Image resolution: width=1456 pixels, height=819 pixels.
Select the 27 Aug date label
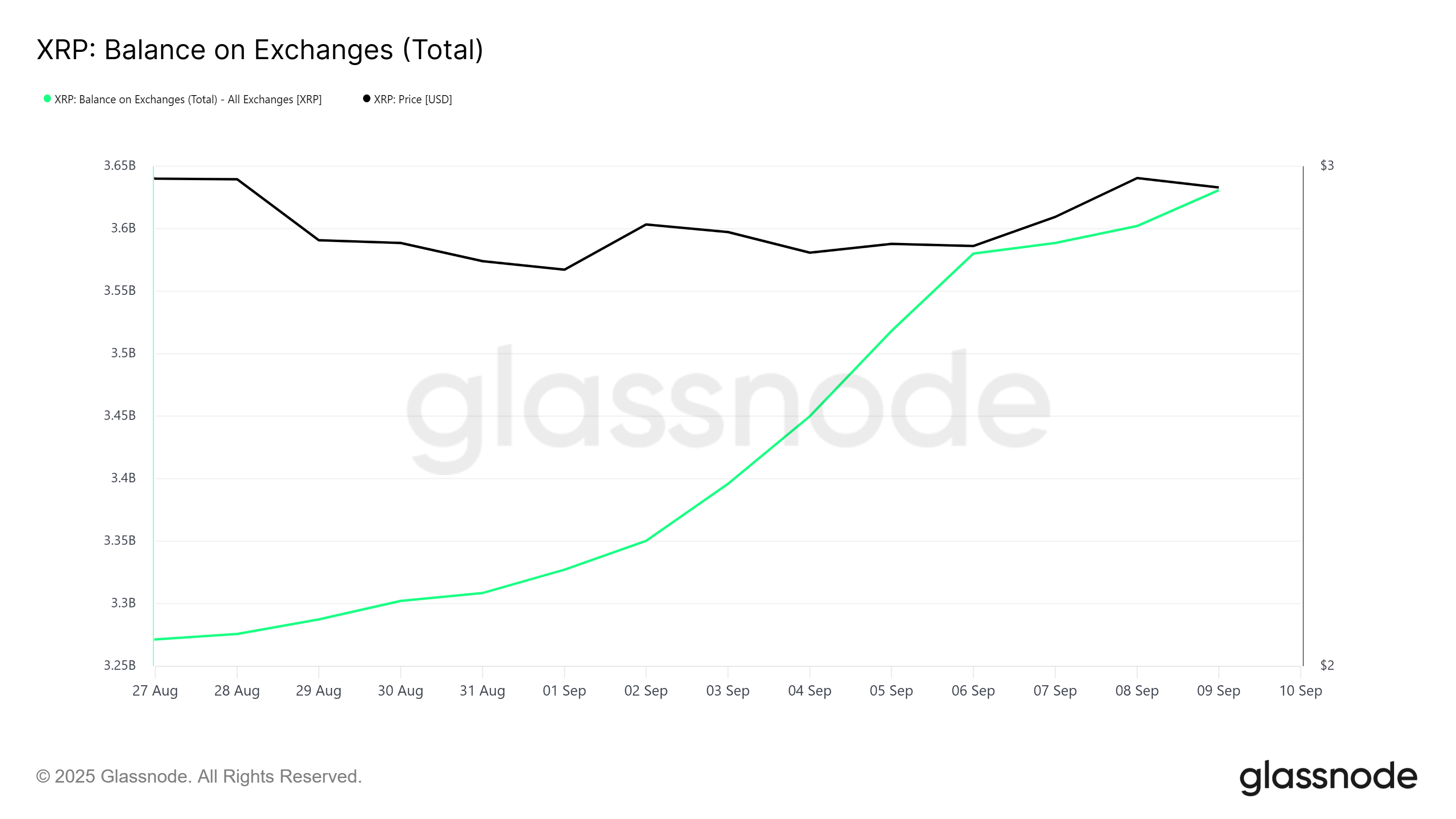tap(155, 691)
